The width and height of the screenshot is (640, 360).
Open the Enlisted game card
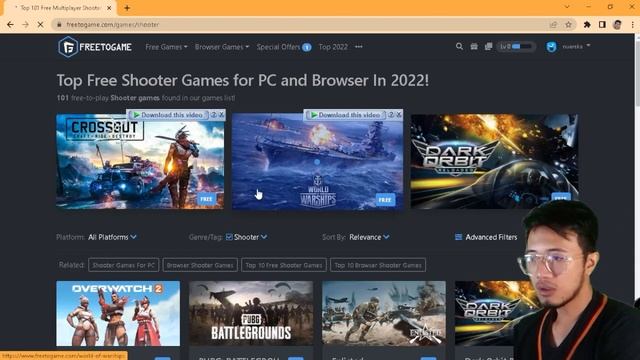coord(384,313)
